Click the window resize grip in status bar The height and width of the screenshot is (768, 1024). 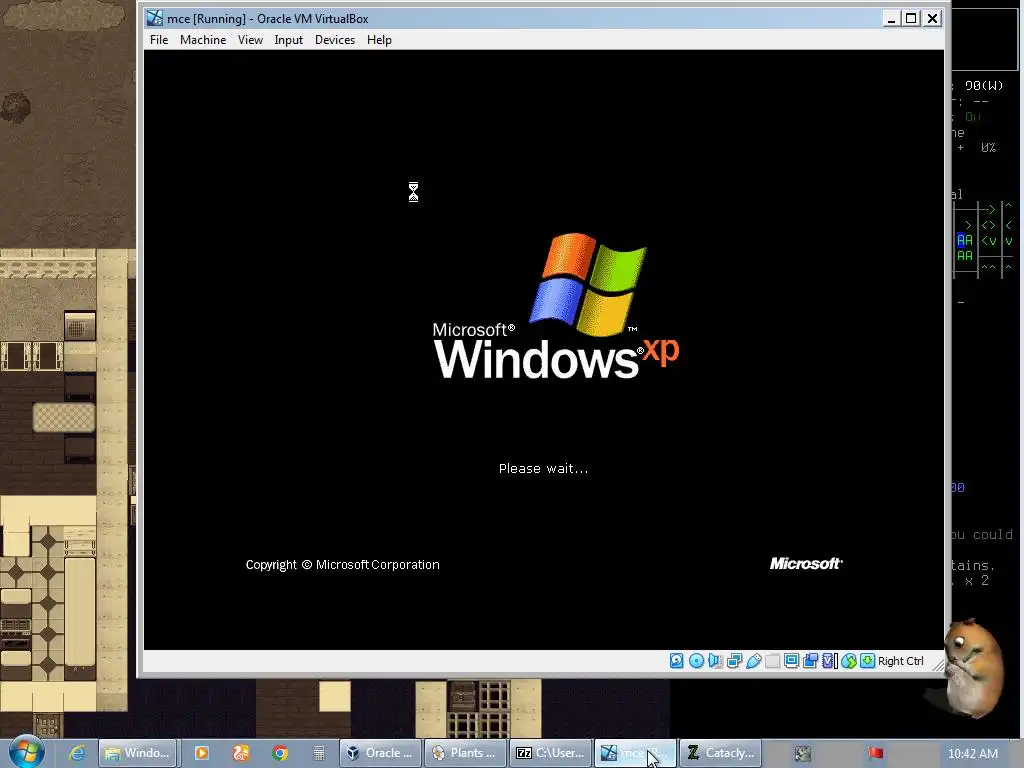pyautogui.click(x=938, y=665)
